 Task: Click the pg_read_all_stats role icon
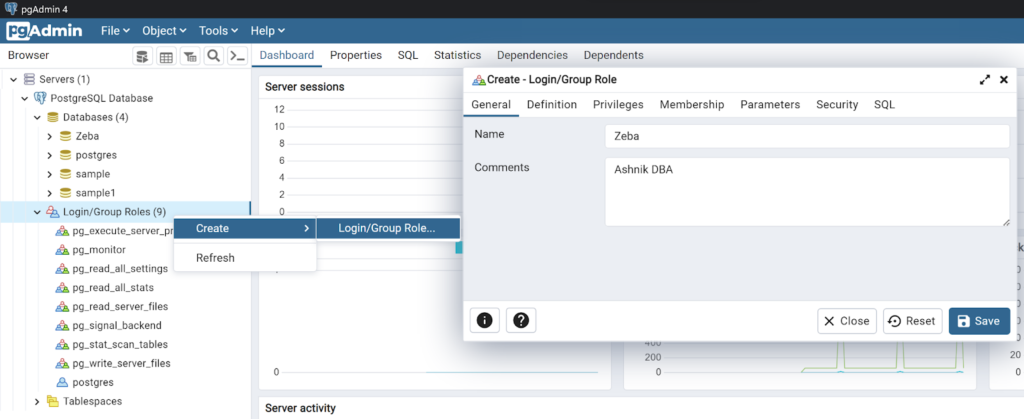[62, 288]
